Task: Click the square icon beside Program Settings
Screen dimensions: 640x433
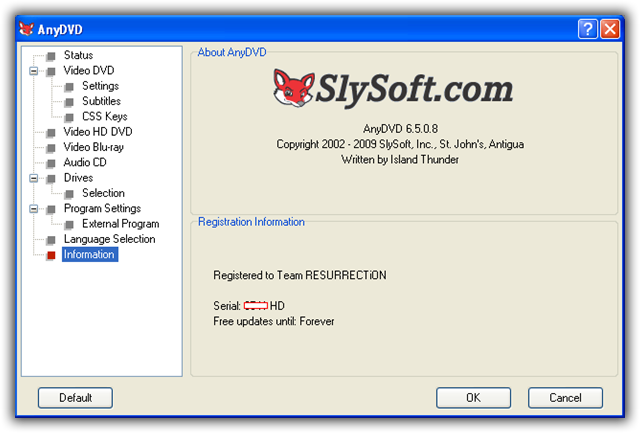Action: [51, 209]
